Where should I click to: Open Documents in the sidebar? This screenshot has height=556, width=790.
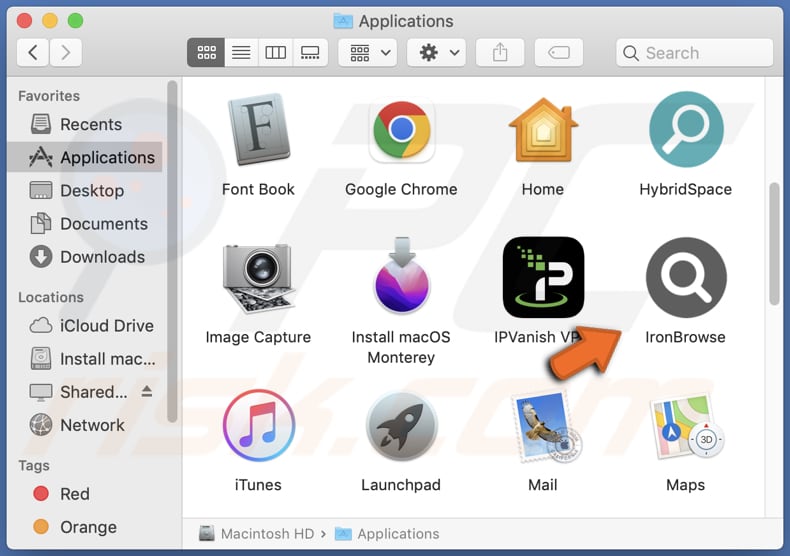85,224
